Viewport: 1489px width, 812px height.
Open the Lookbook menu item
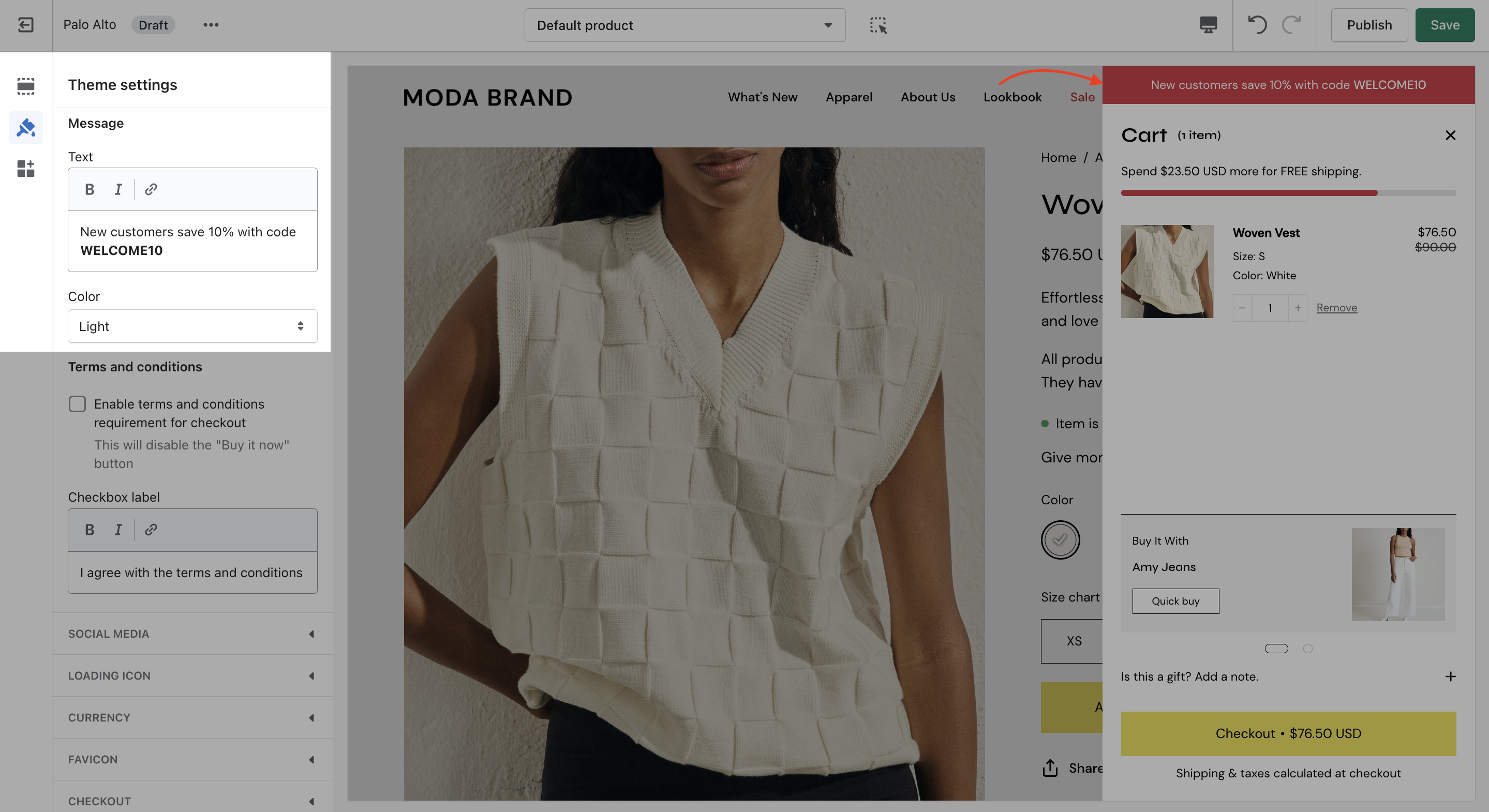1012,97
